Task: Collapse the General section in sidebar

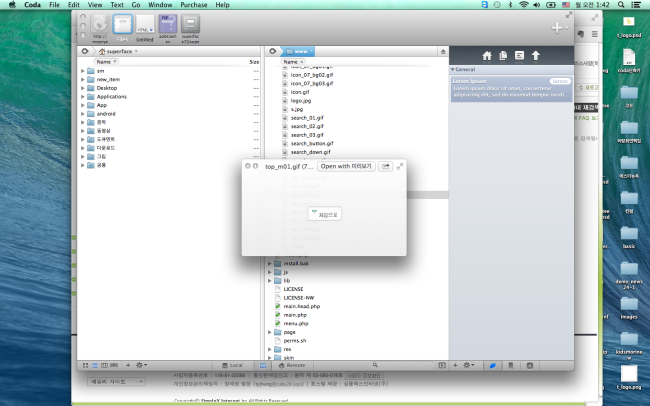Action: 453,69
